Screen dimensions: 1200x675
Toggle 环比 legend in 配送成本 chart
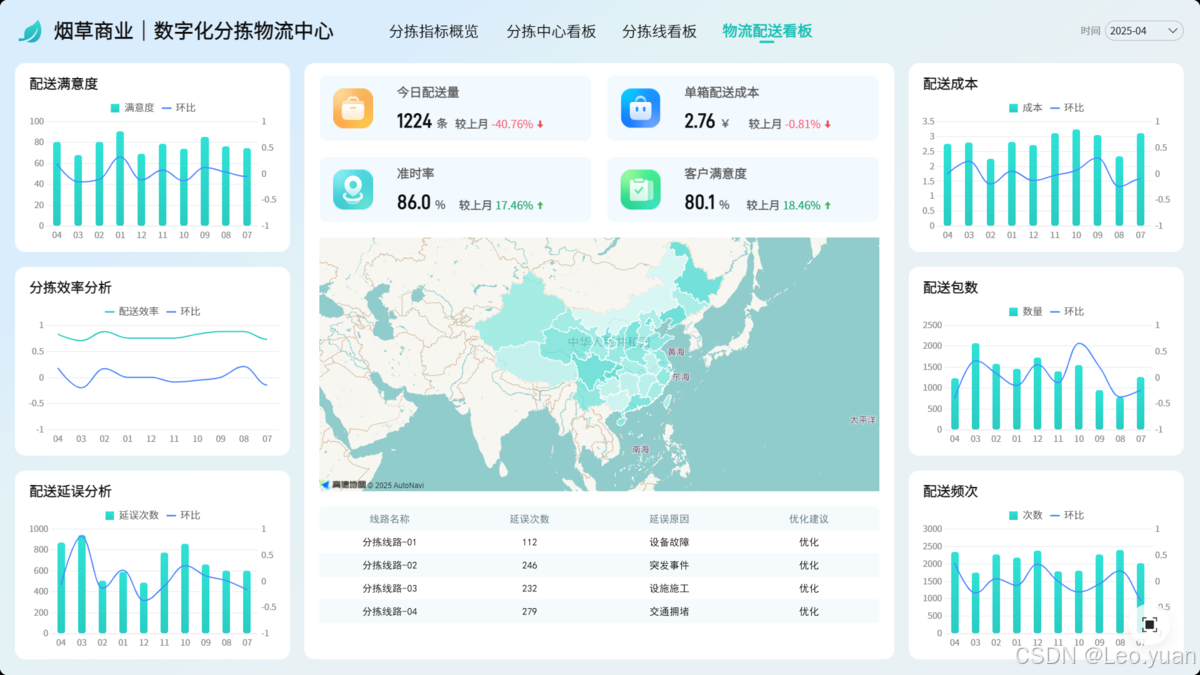(x=1068, y=108)
